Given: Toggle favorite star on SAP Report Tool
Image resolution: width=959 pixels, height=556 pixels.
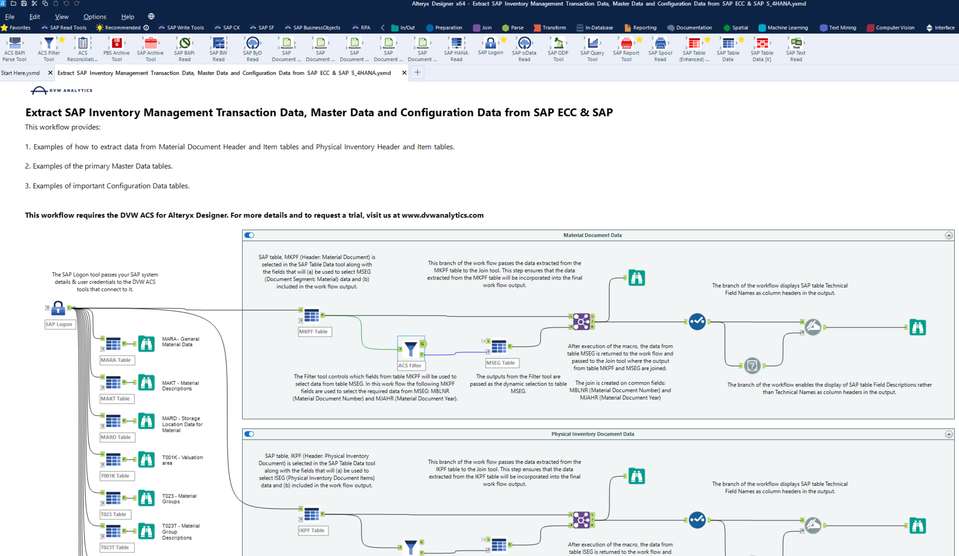Looking at the screenshot, I should pos(639,40).
